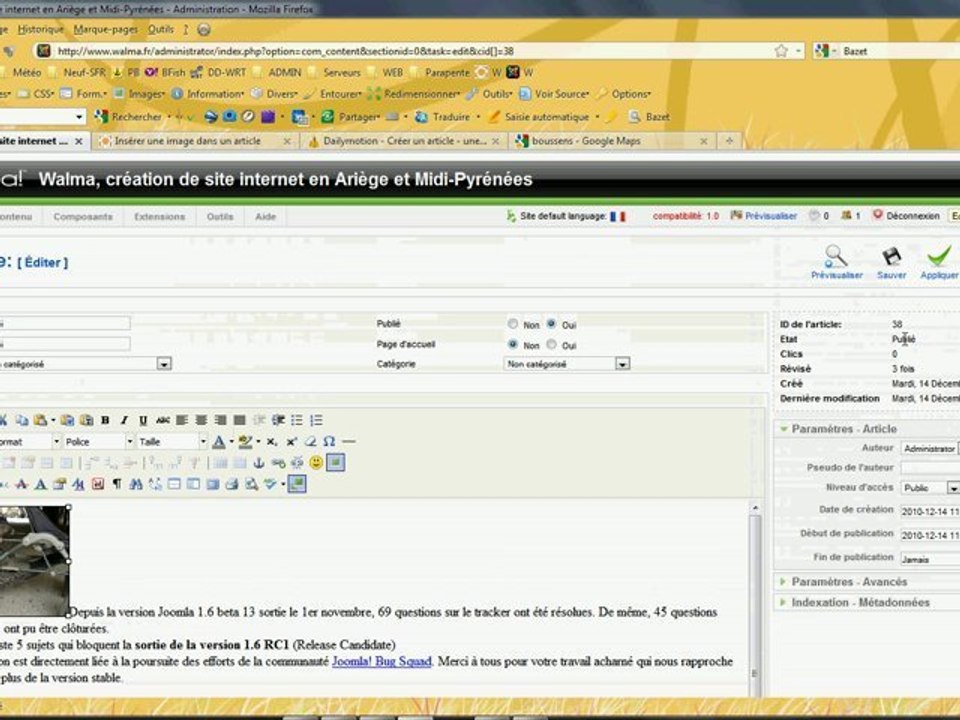Open text color picker arrow
The image size is (960, 720).
point(232,442)
